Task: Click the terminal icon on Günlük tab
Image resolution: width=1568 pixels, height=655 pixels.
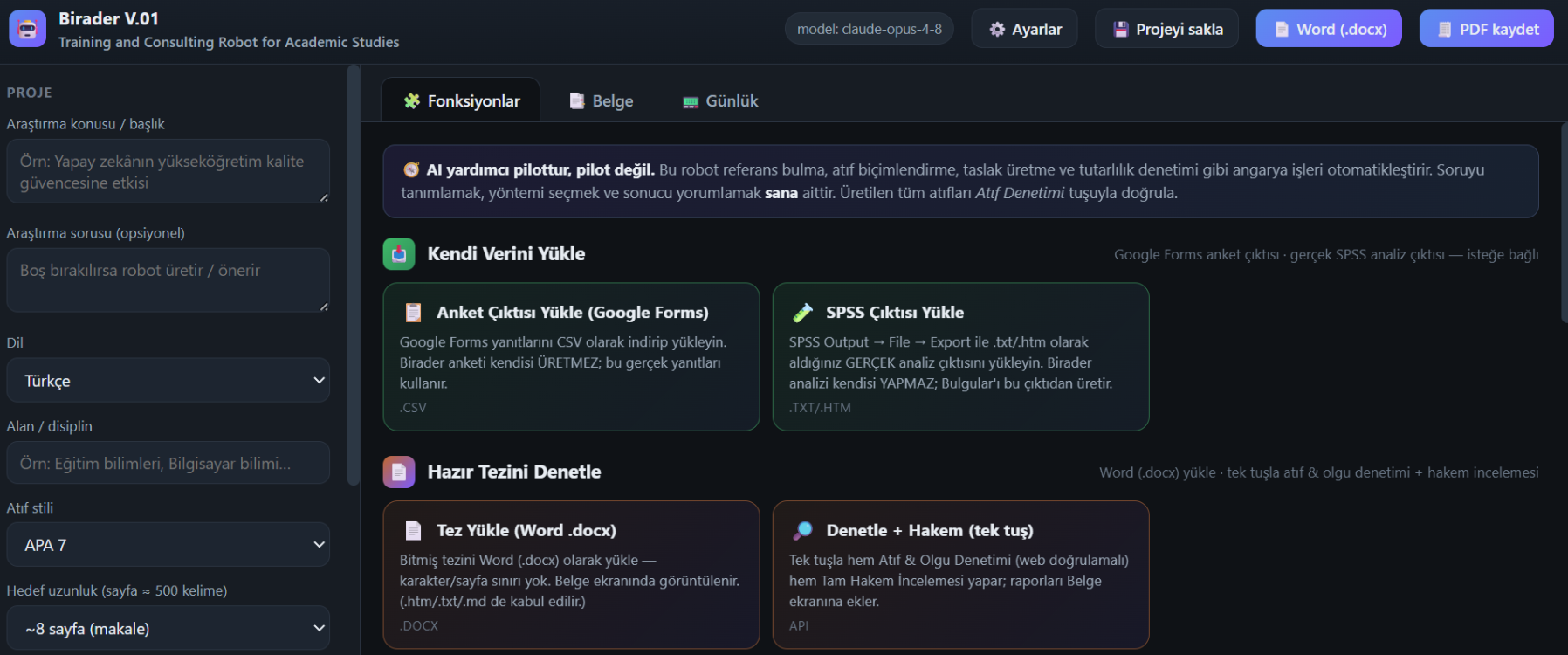Action: (691, 102)
